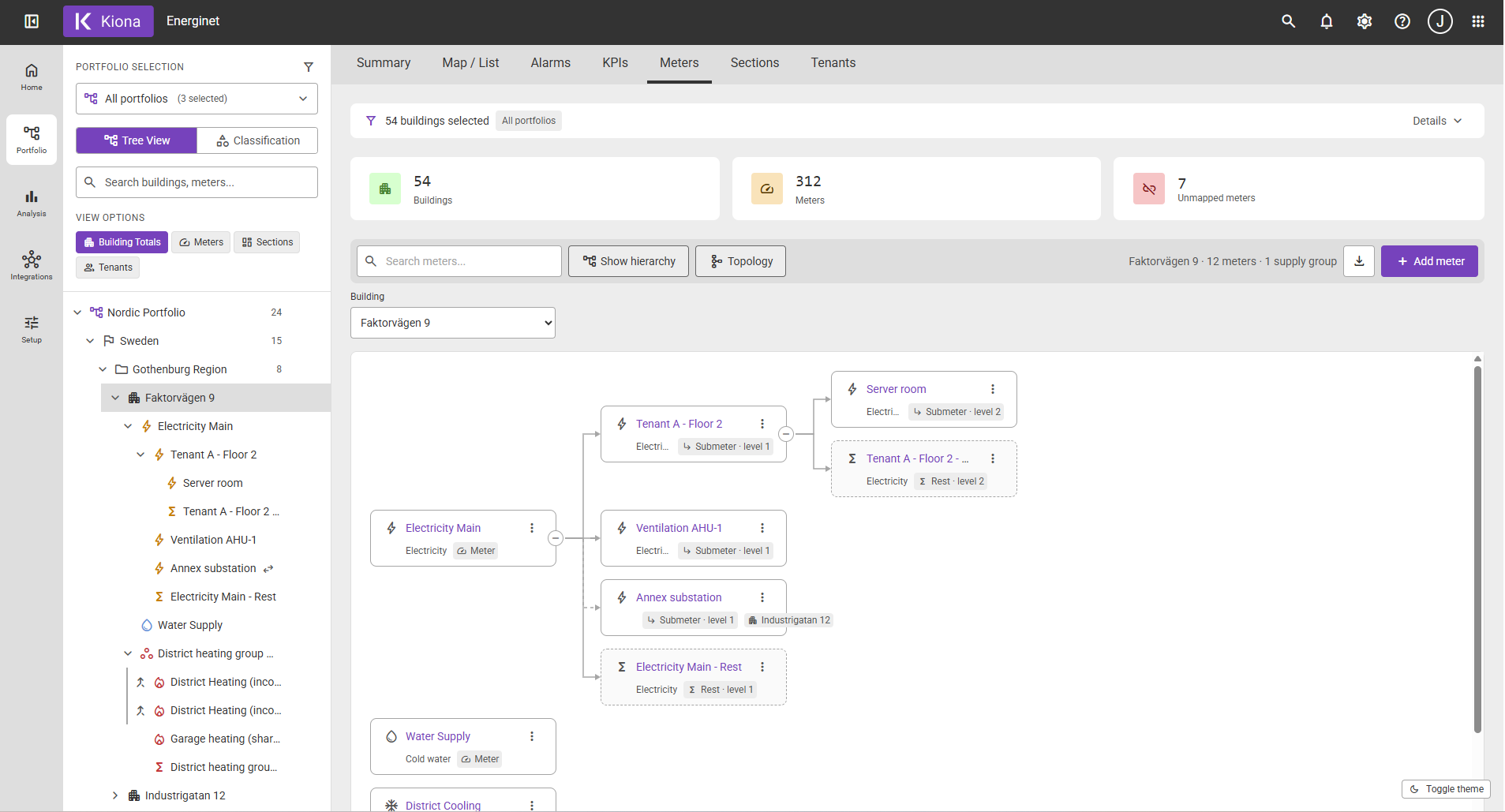Open the user avatar J menu
1505x812 pixels.
(1440, 21)
